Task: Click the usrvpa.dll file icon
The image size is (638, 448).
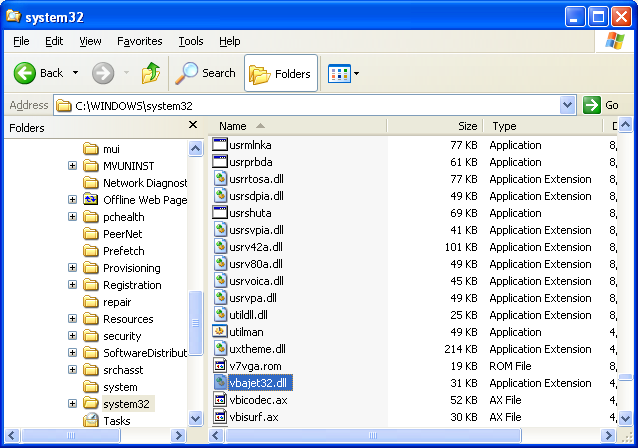Action: tap(220, 298)
